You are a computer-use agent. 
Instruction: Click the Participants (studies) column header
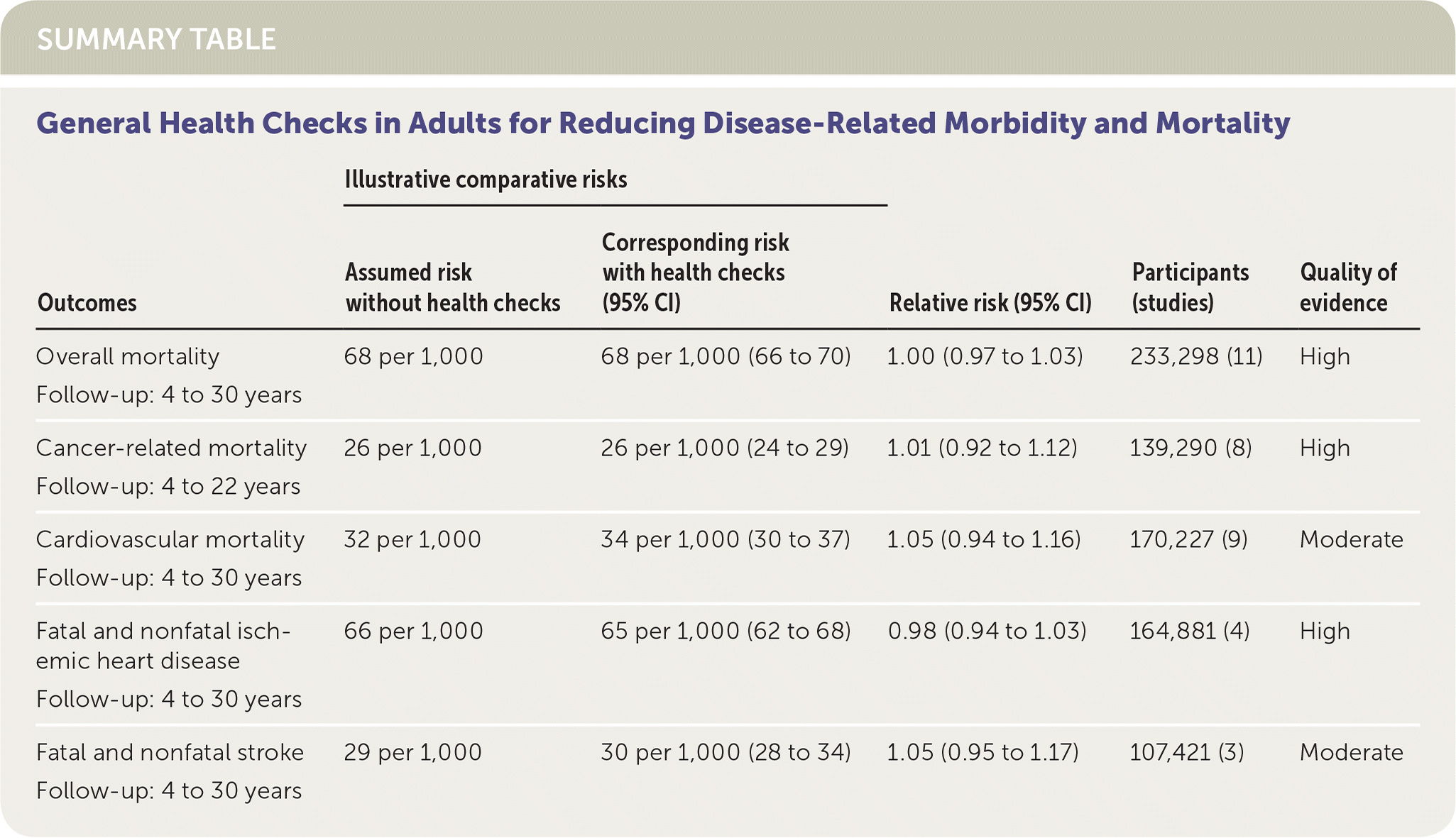(x=1190, y=287)
